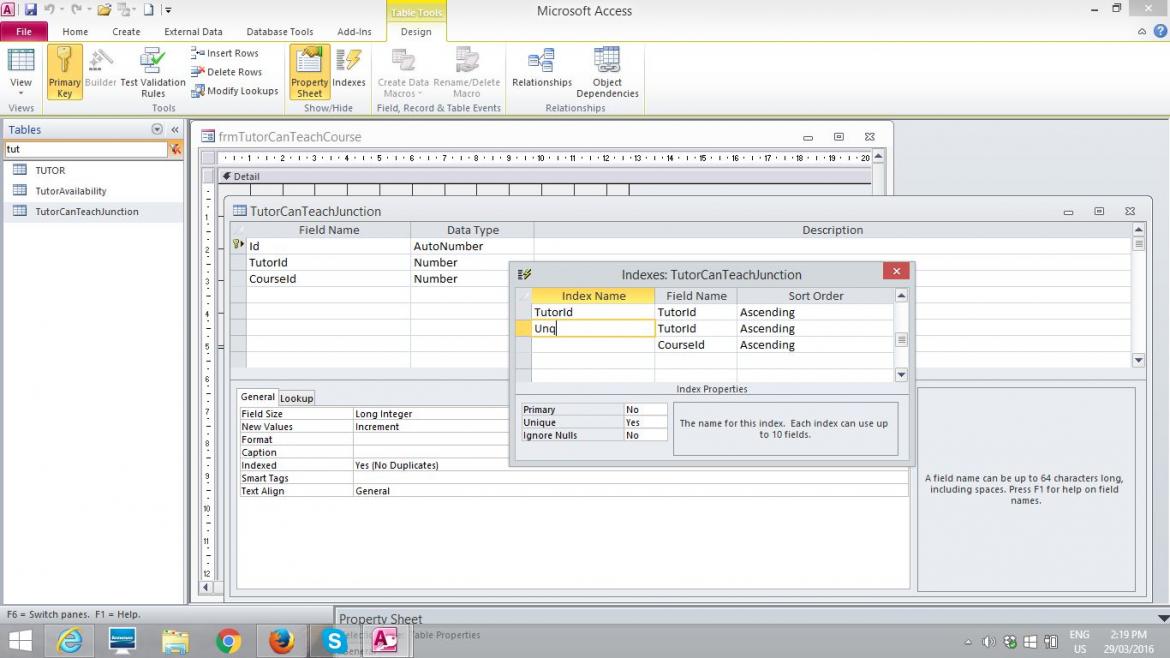Click the TutorId field name cell in table design
This screenshot has width=1170, height=658.
[328, 263]
